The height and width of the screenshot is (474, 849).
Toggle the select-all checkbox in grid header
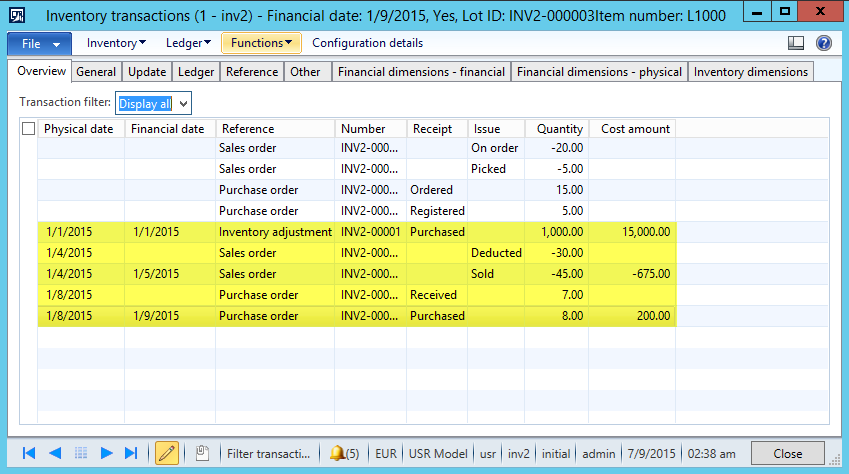(28, 128)
